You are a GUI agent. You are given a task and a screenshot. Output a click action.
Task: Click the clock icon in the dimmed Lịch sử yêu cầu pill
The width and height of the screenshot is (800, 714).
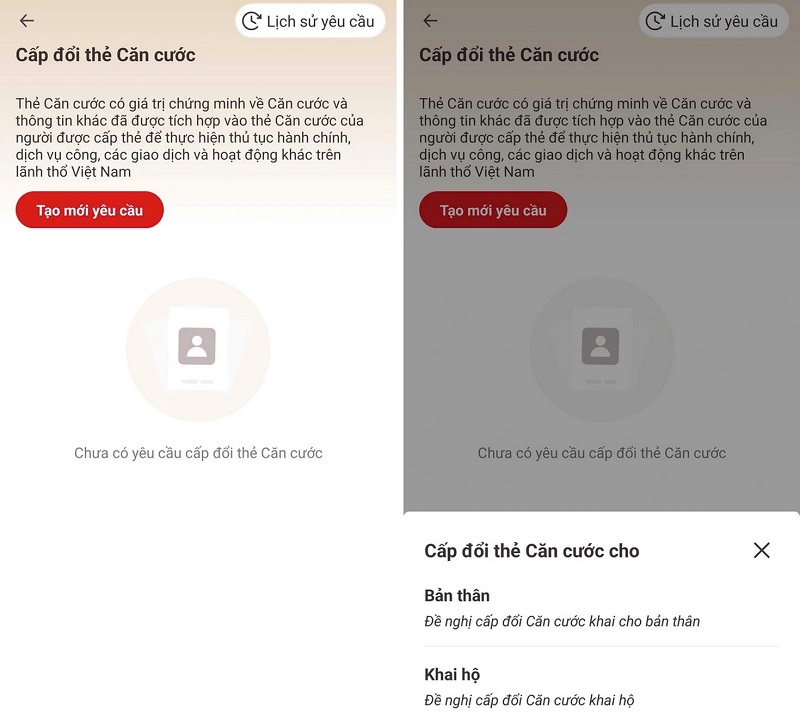tap(655, 21)
